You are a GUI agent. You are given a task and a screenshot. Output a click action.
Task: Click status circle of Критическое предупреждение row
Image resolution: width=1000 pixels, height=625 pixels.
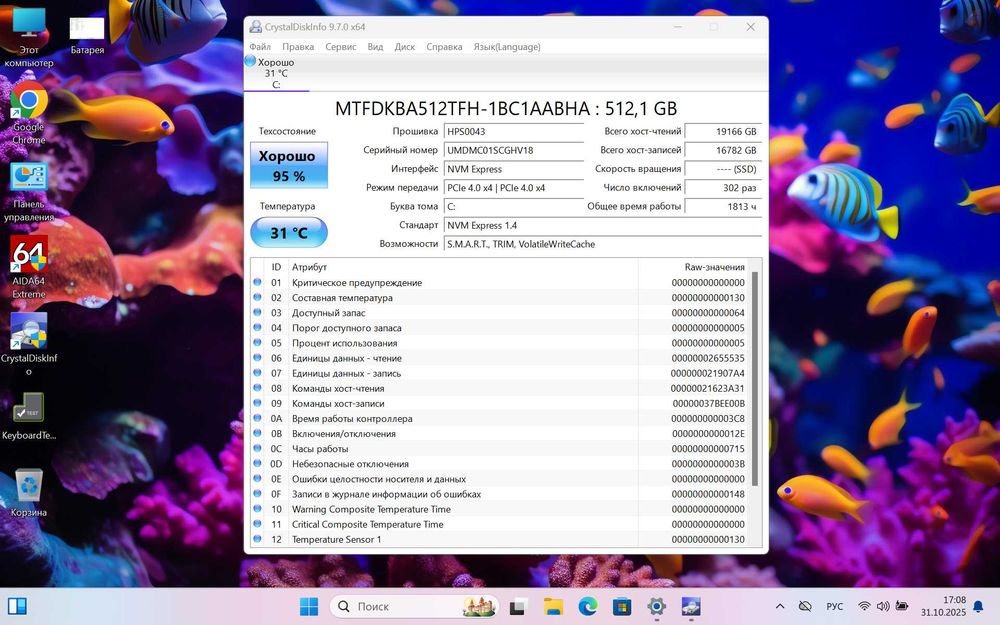click(x=257, y=282)
